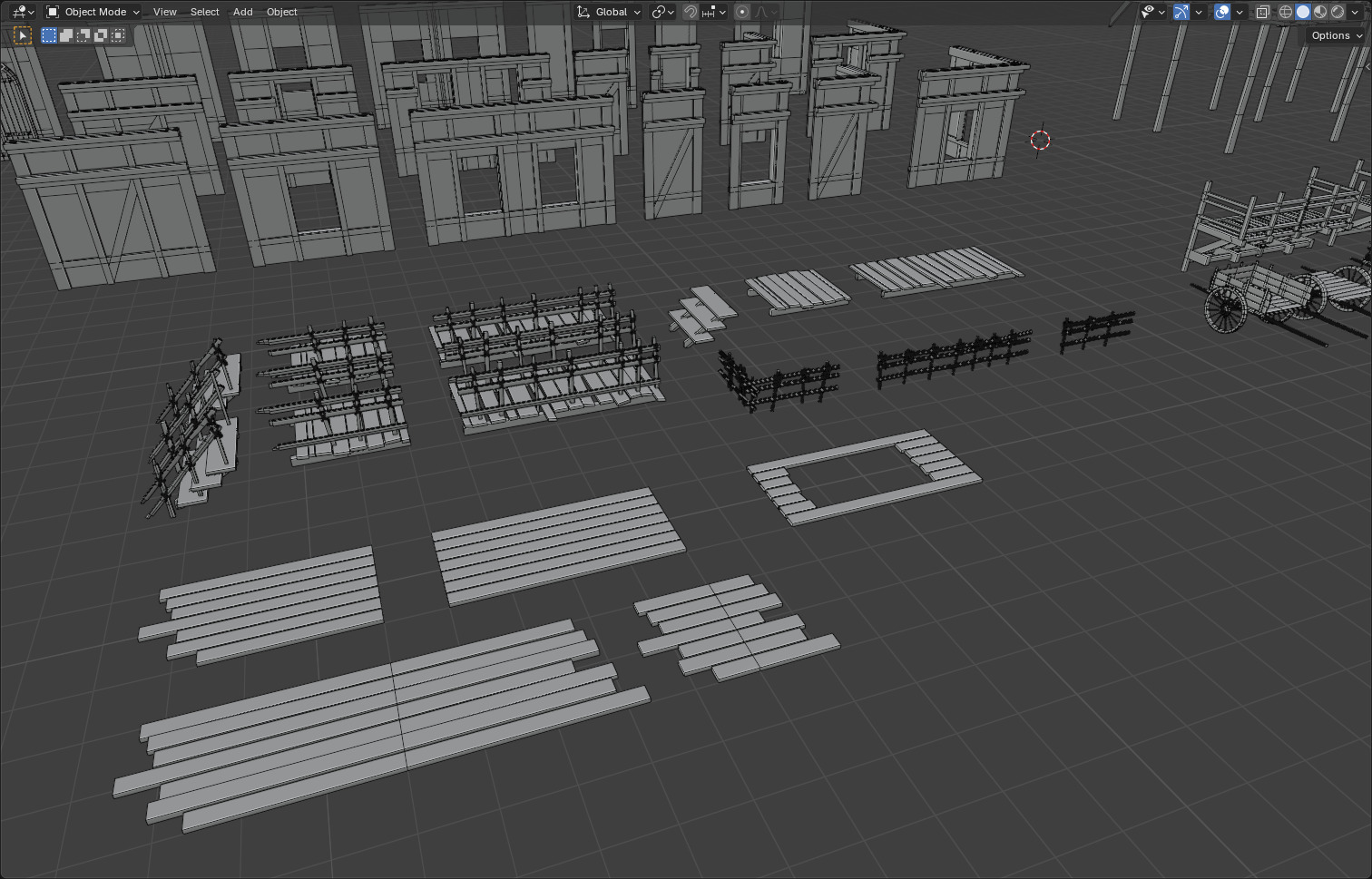Screen dimensions: 1372x879
Task: Open the Object menu
Action: pos(281,12)
